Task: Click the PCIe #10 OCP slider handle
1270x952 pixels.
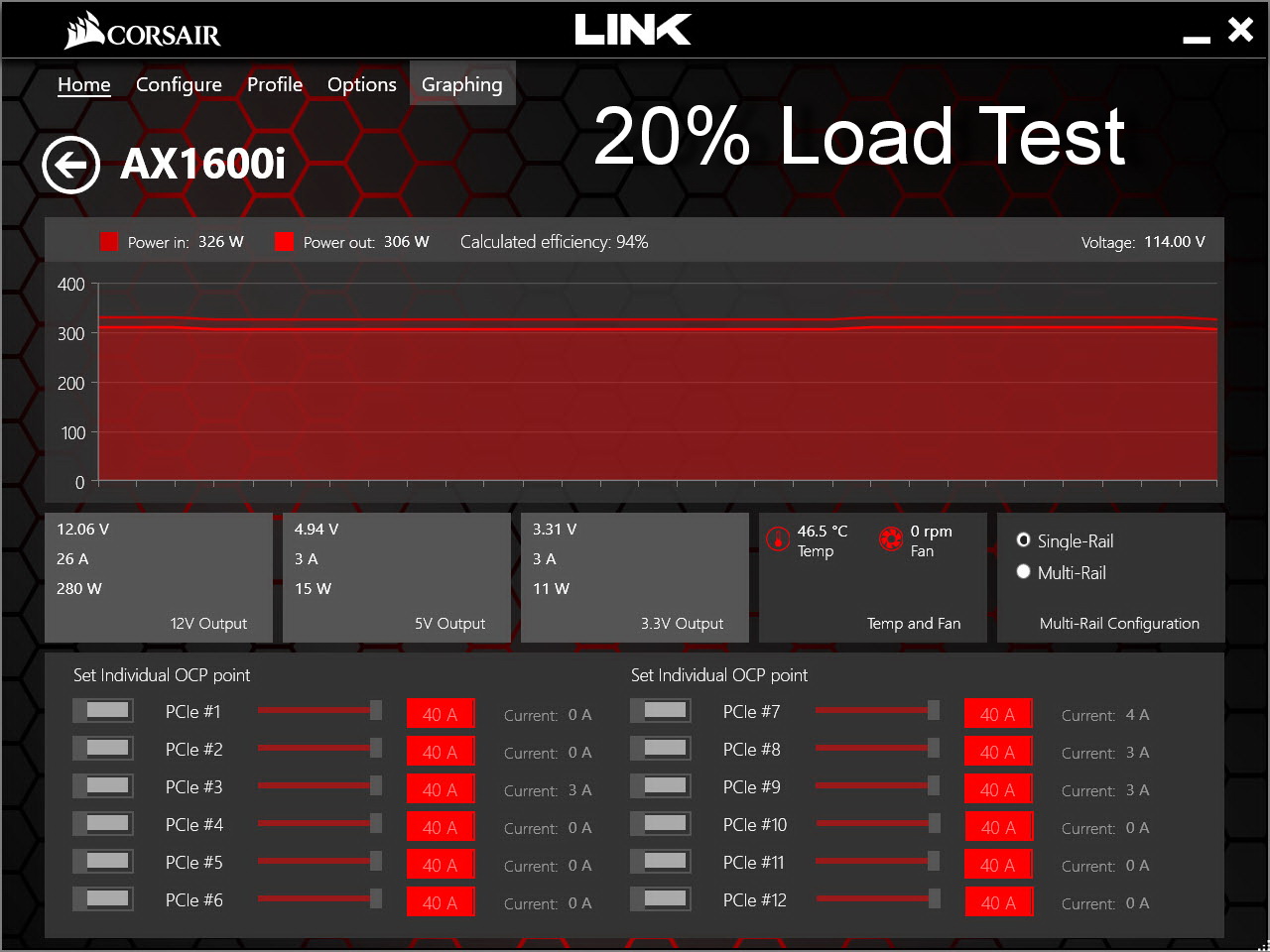Action: 934,823
